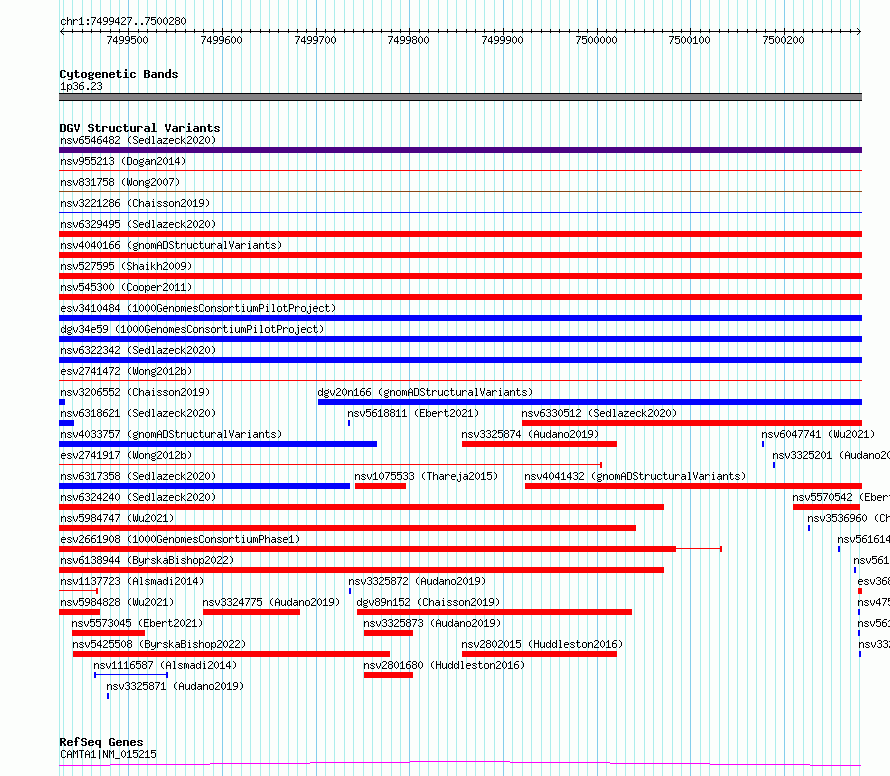The height and width of the screenshot is (776, 890).
Task: Open esv3410484 (1000GenomesConsortiumPilotProject) entry
Action: coord(198,308)
